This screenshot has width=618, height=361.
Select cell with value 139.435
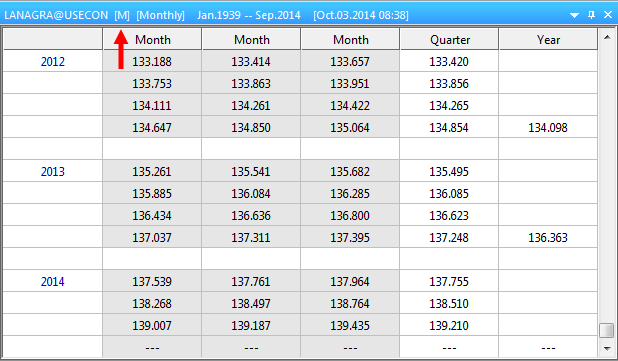350,326
